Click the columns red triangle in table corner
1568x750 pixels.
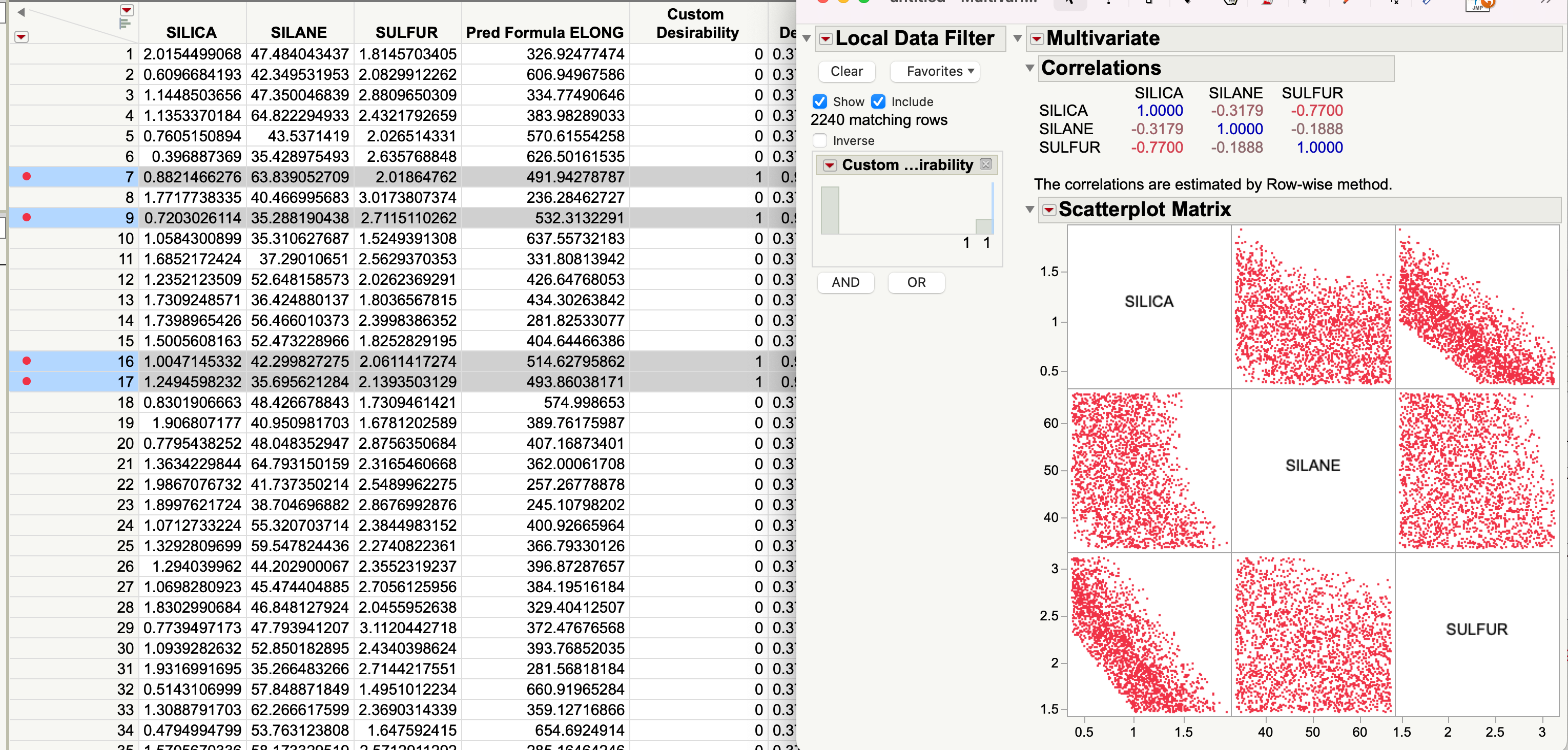point(127,10)
